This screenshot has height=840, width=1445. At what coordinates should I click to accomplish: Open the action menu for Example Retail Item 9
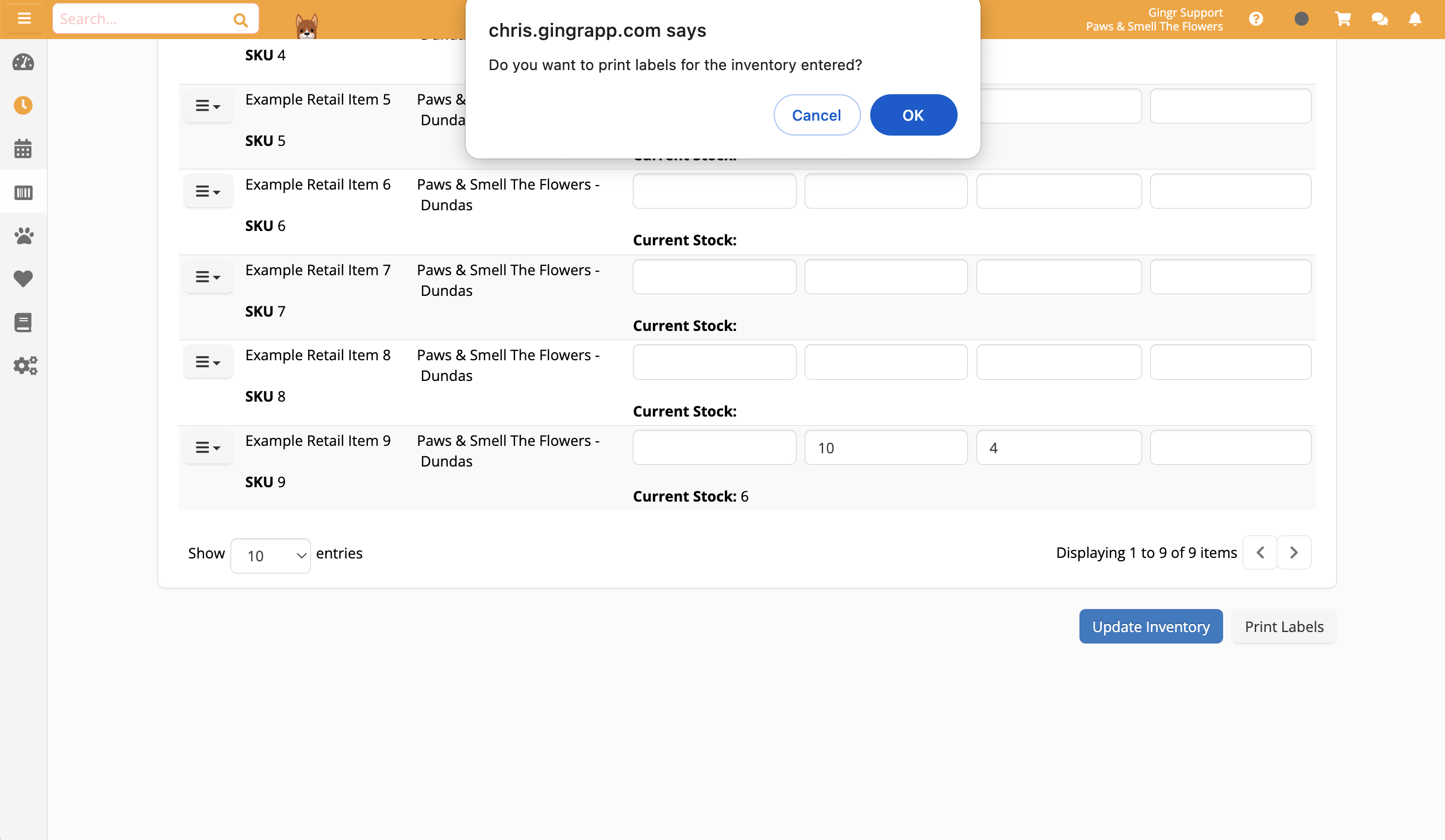click(x=207, y=446)
